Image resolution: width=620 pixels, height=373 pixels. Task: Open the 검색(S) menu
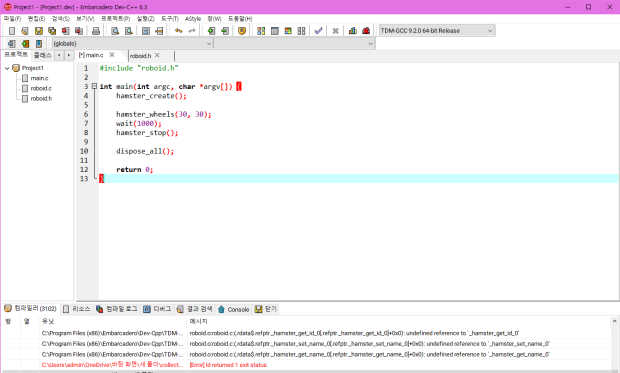coord(60,19)
